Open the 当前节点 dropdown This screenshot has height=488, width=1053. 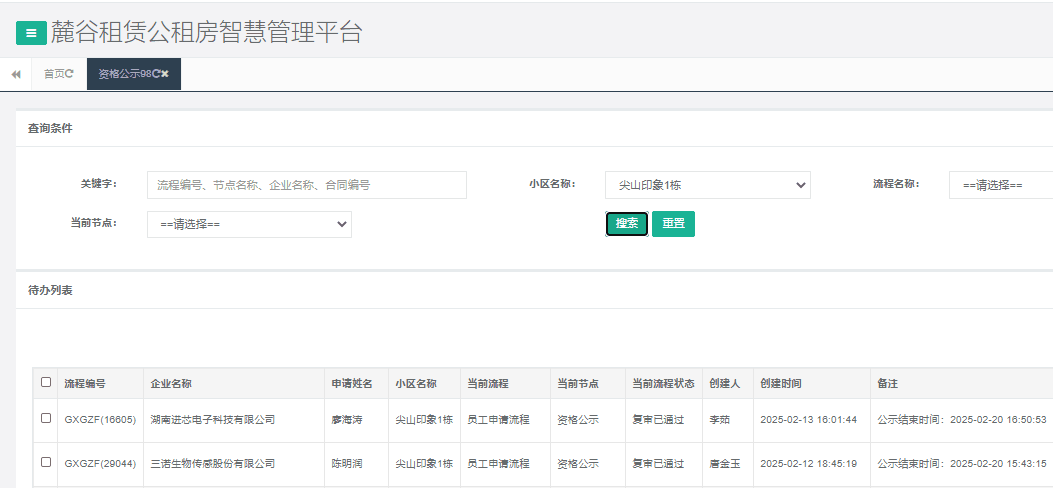249,225
